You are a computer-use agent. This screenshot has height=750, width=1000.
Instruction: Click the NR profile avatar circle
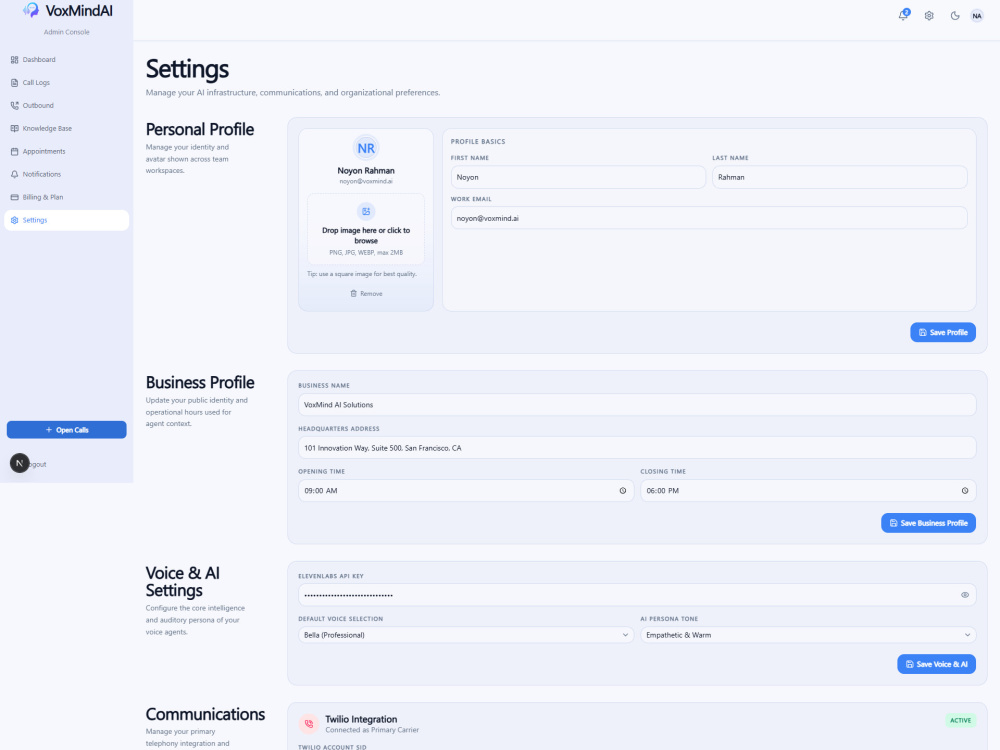point(366,148)
